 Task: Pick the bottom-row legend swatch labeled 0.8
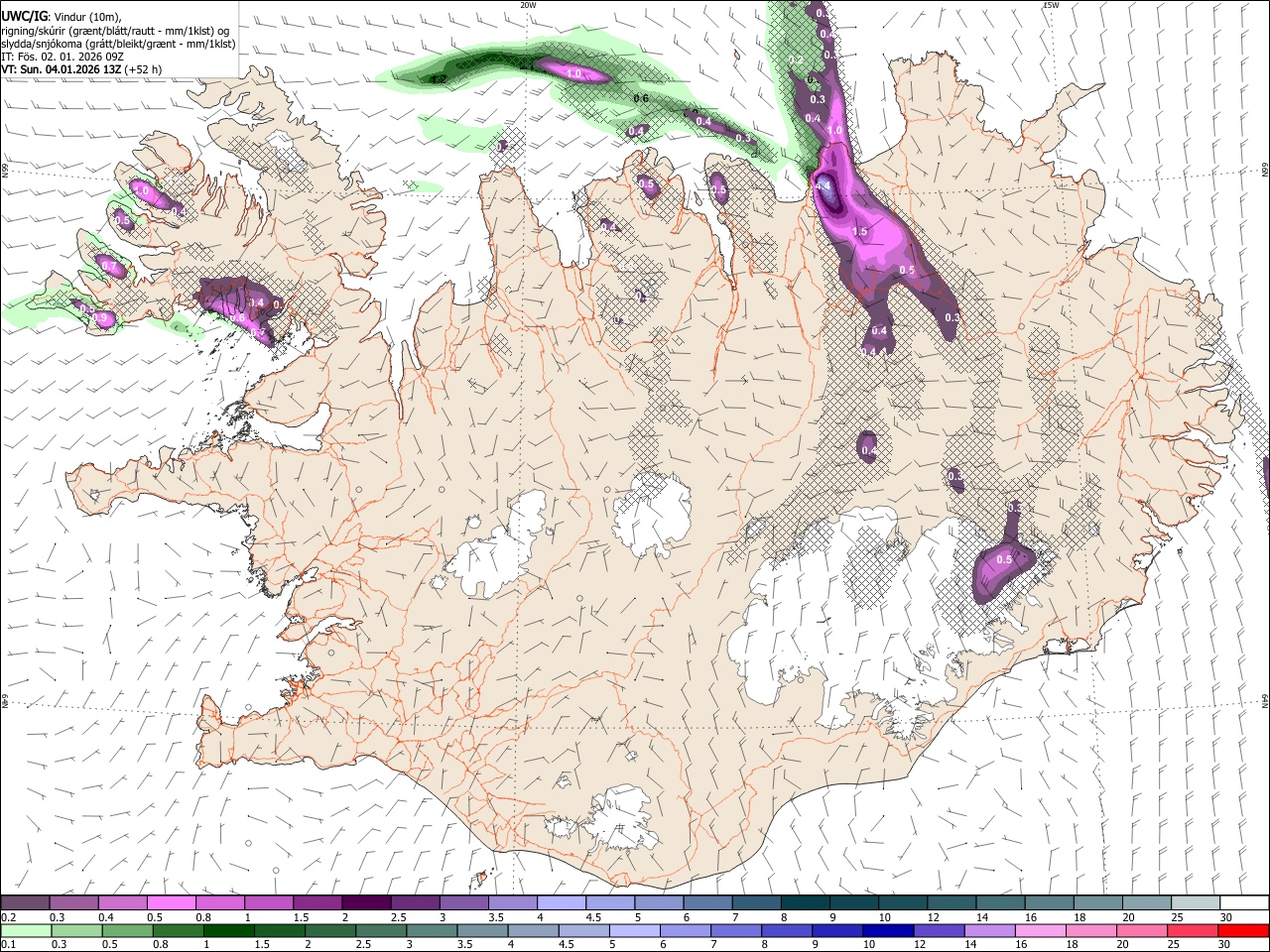tap(178, 930)
